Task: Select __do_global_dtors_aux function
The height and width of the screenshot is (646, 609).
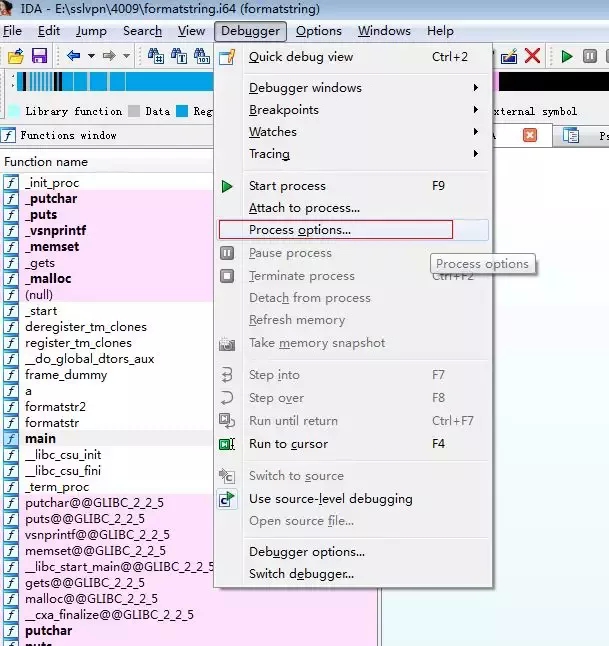Action: (x=89, y=359)
